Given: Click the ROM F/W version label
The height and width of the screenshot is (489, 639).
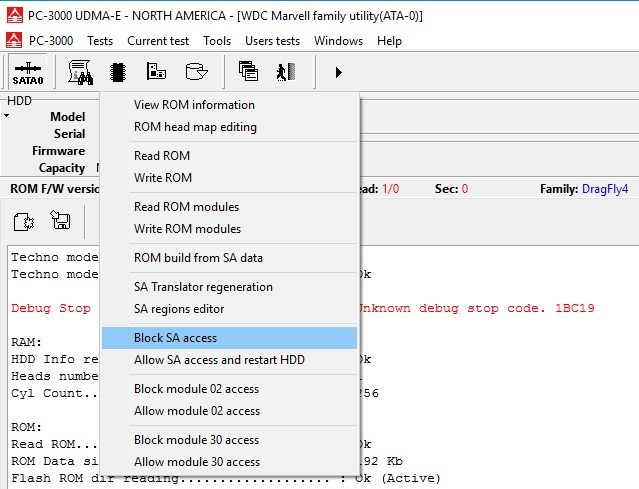Looking at the screenshot, I should tap(55, 189).
